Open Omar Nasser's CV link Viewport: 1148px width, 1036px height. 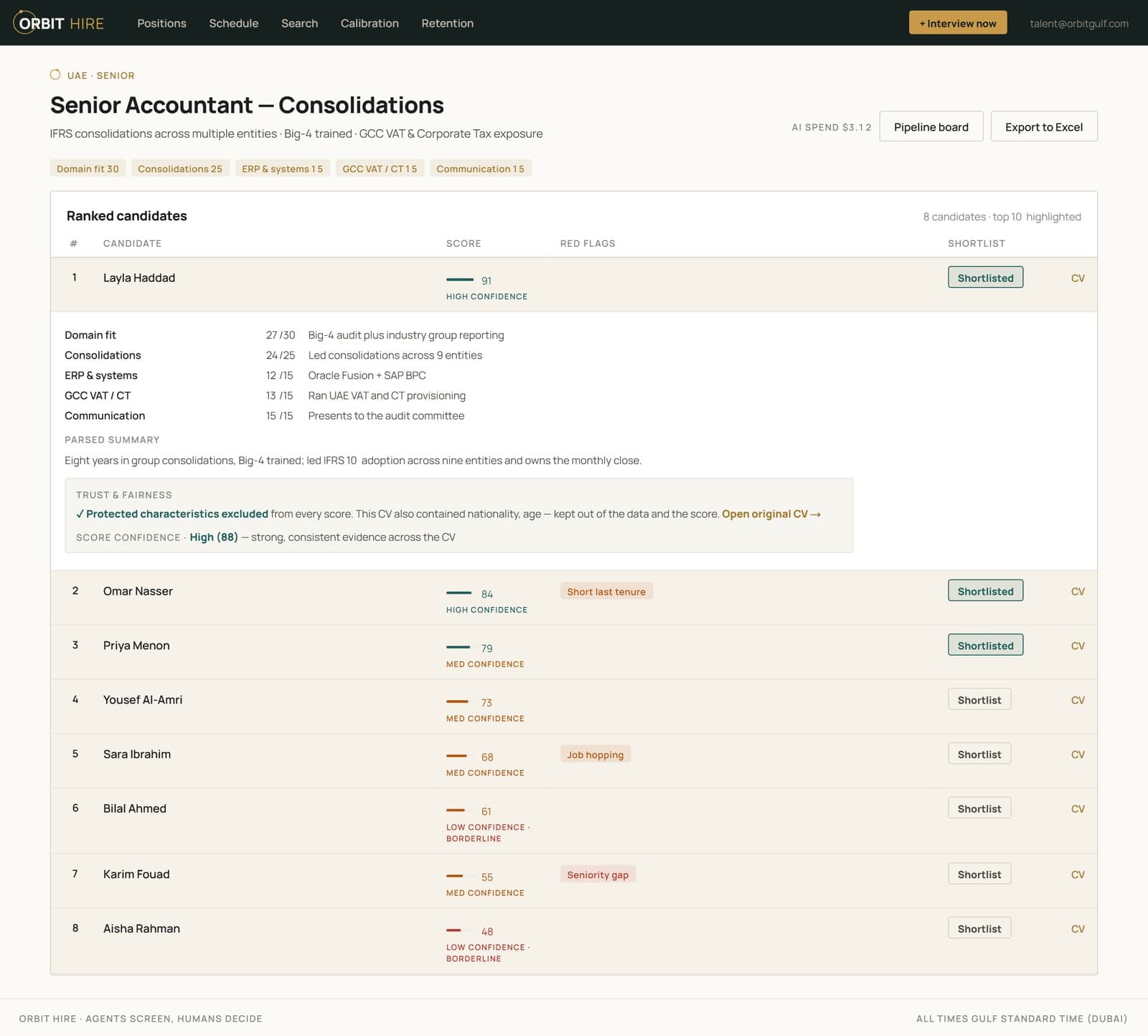point(1078,592)
